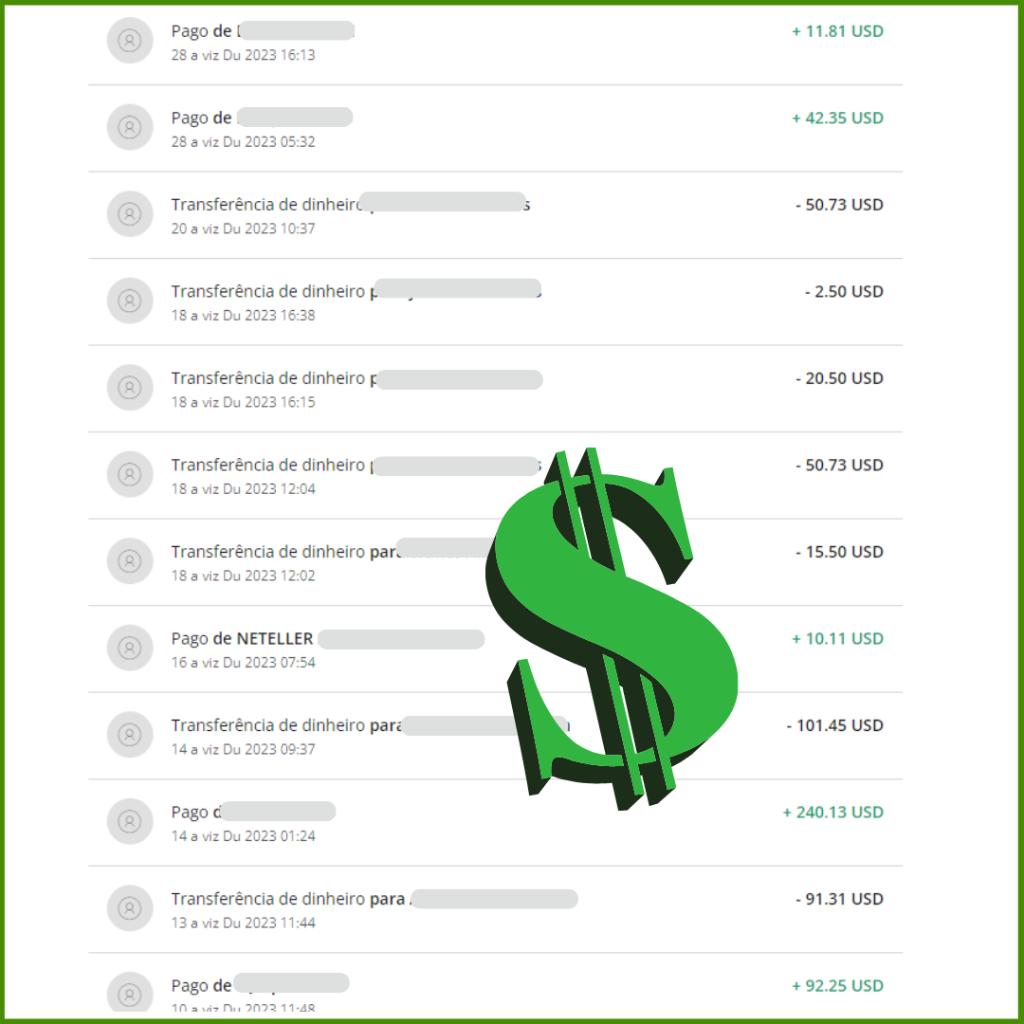Click the large green dollar sign graphic

[x=612, y=628]
